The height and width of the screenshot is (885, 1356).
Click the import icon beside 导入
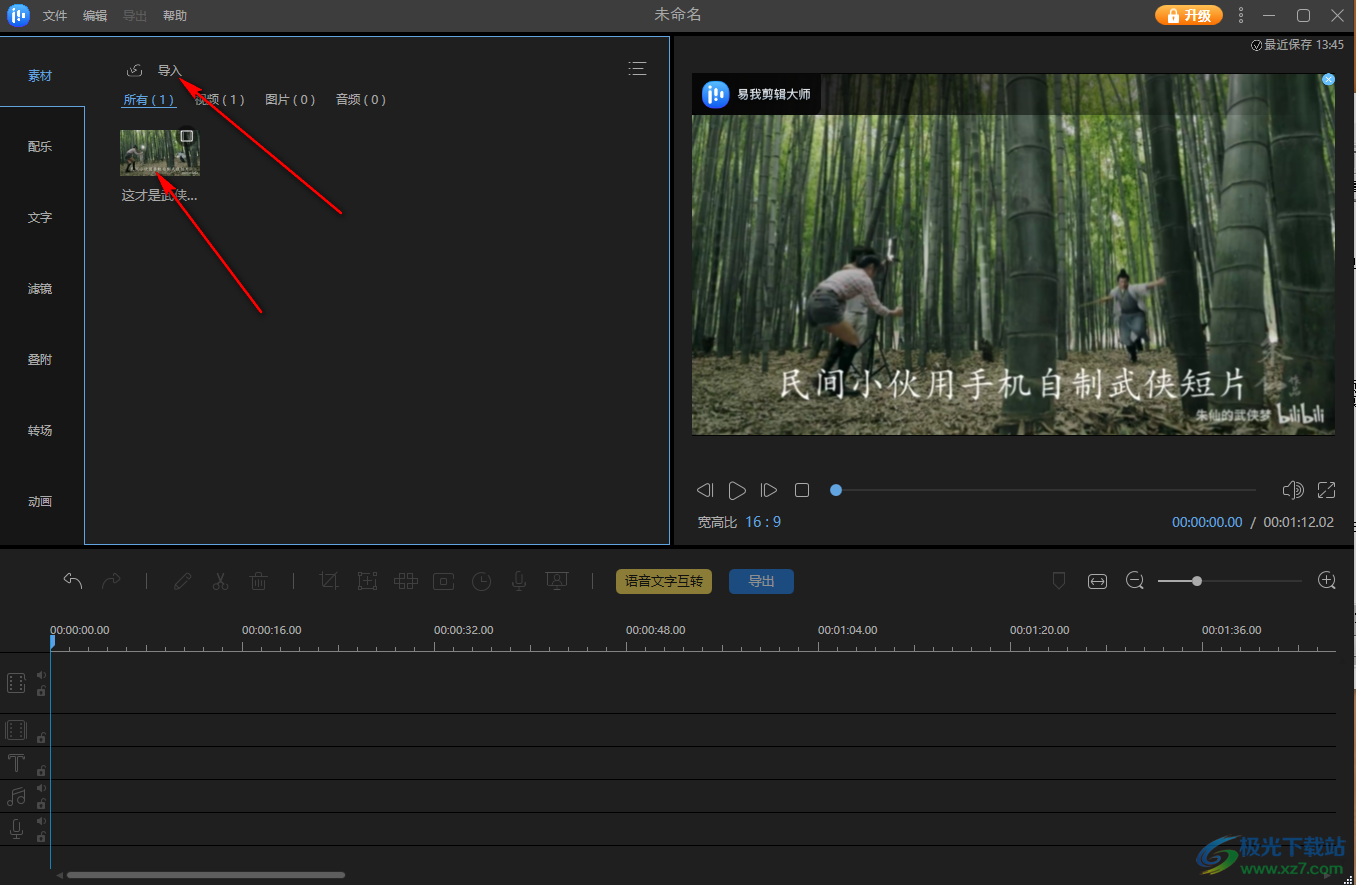135,71
